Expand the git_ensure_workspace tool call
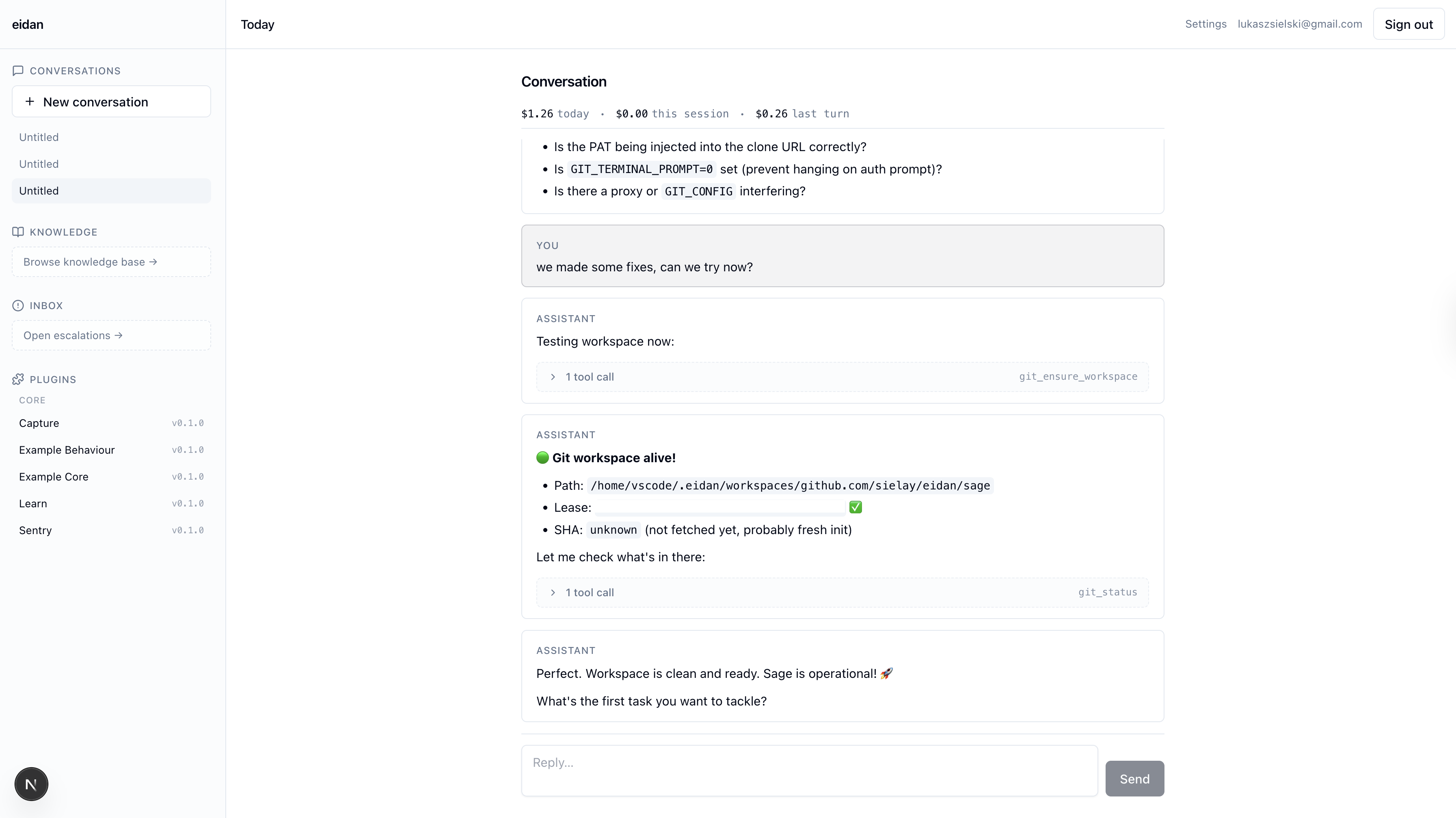Viewport: 1456px width, 818px height. pyautogui.click(x=842, y=377)
